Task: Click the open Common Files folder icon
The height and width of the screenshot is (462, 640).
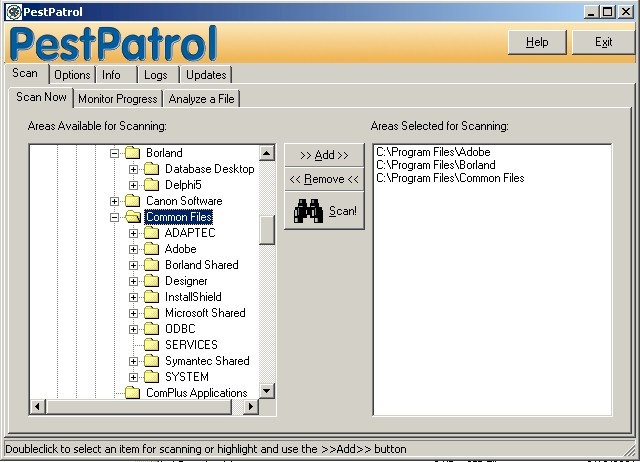Action: (x=133, y=217)
